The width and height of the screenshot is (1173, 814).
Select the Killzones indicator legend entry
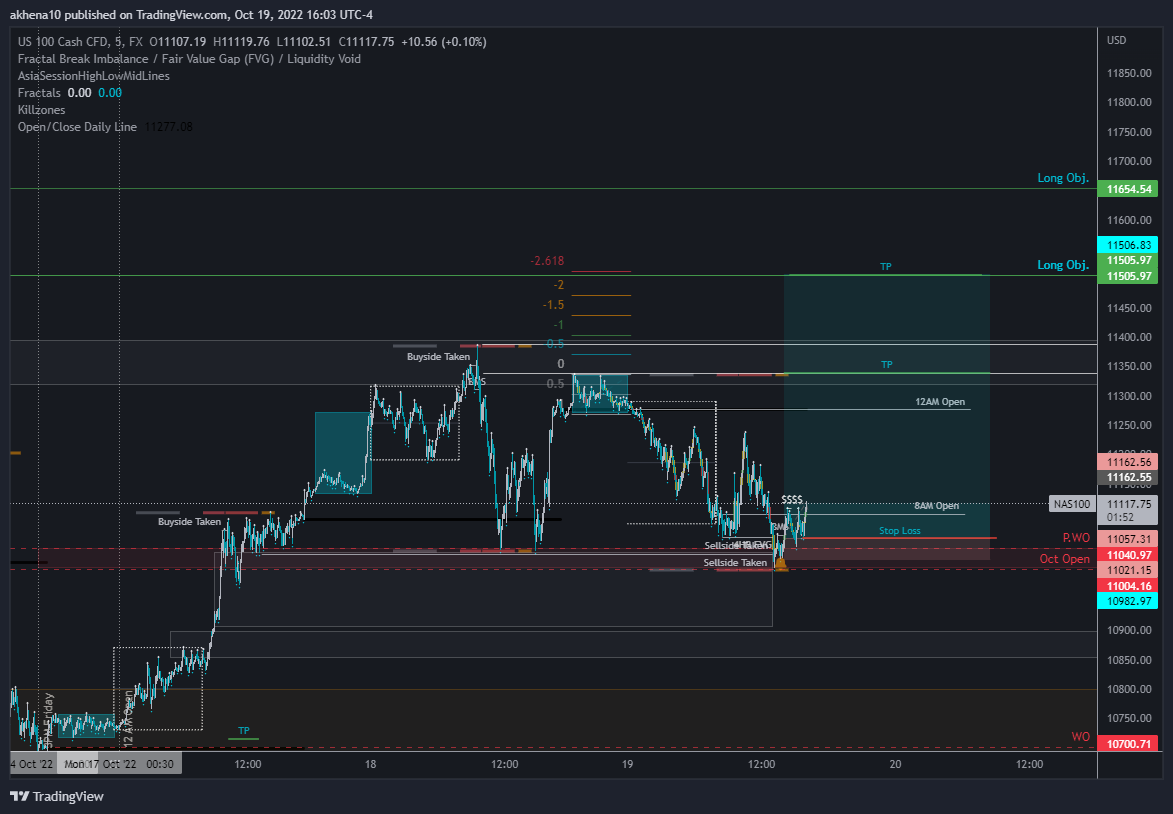click(x=41, y=110)
